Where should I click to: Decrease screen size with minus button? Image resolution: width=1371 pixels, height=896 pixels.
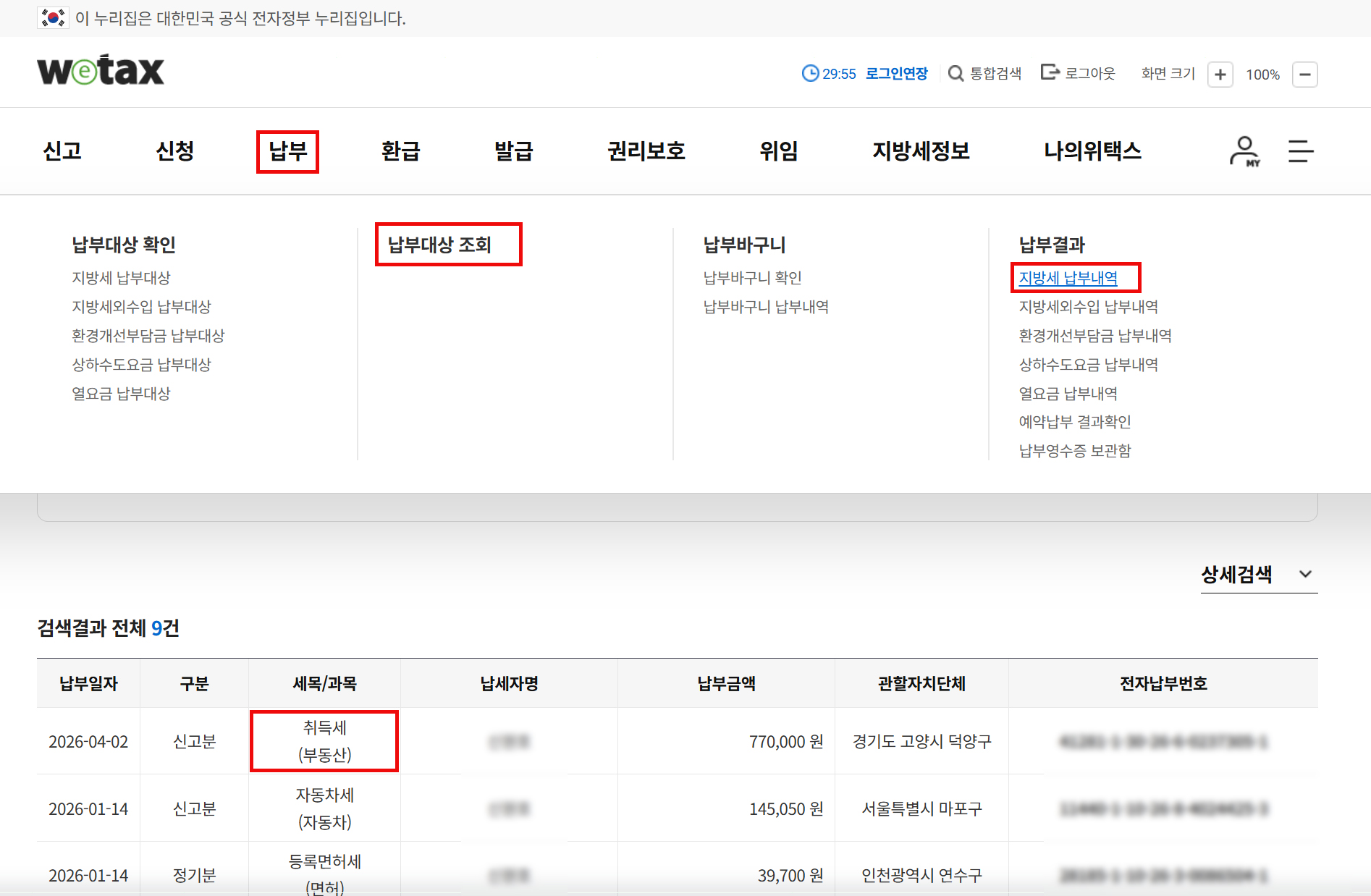click(x=1304, y=75)
